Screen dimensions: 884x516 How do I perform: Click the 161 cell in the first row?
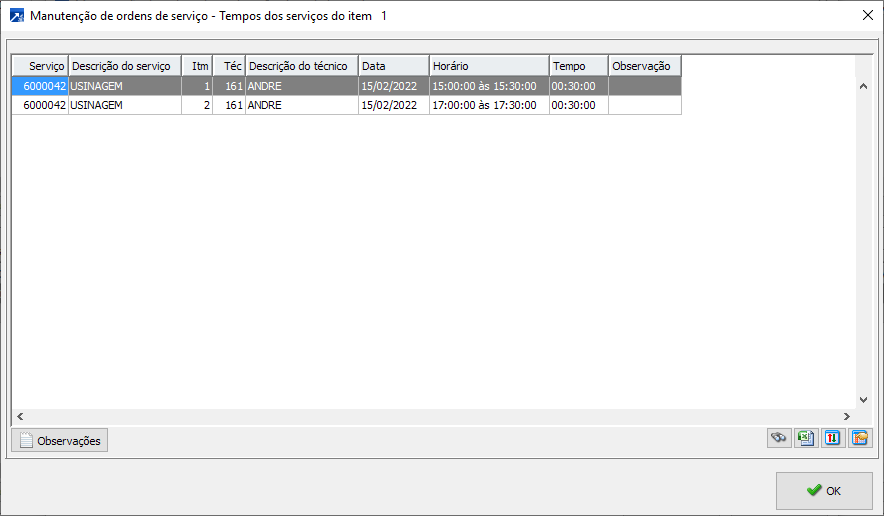point(229,86)
